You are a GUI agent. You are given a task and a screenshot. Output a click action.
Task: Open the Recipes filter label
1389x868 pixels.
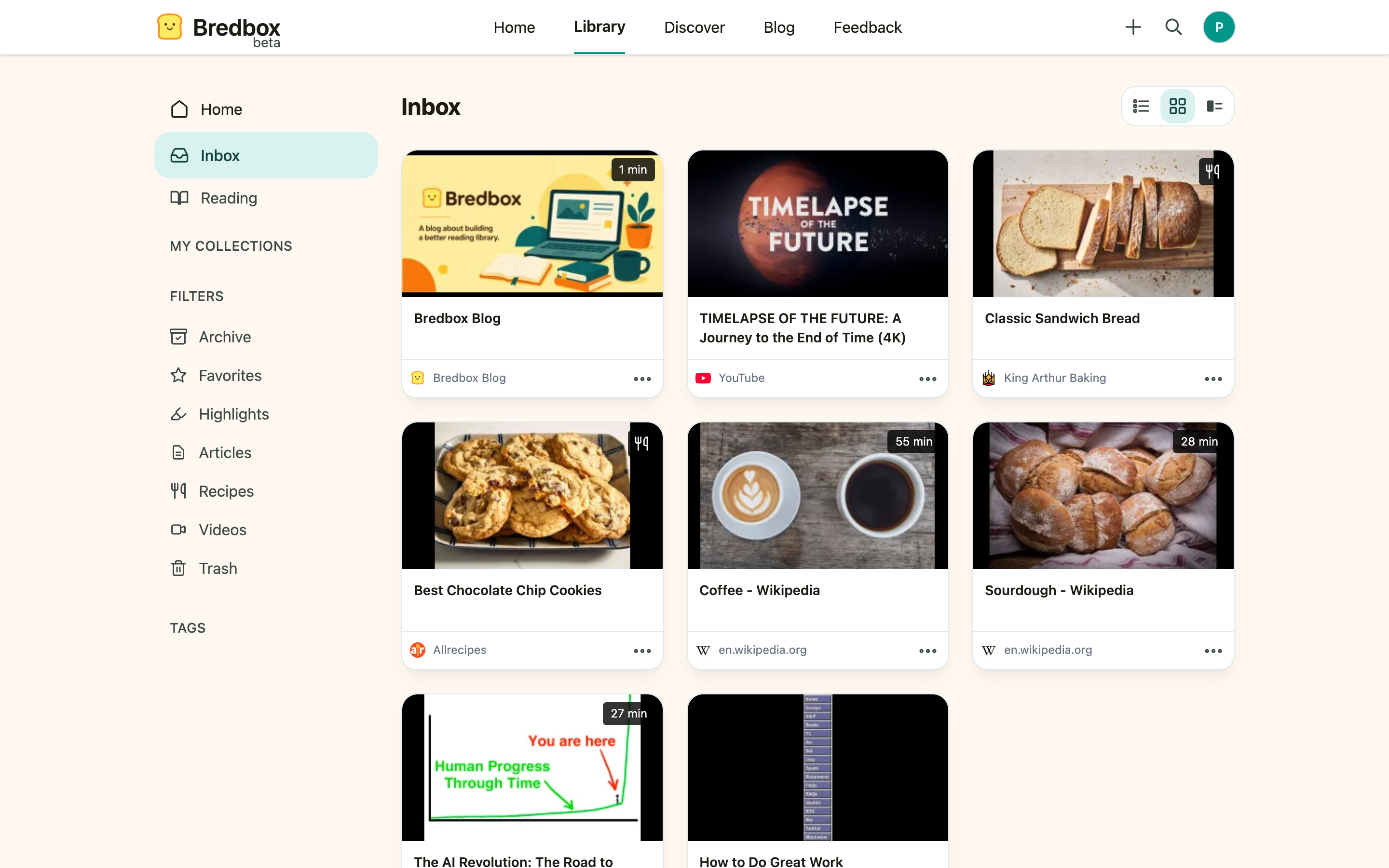pyautogui.click(x=226, y=491)
